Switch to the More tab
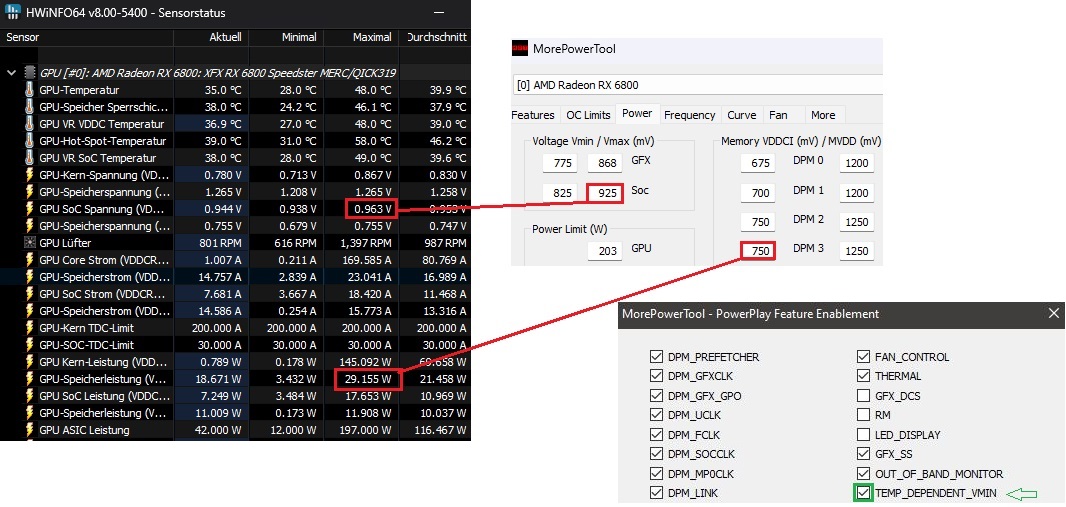 (x=823, y=115)
